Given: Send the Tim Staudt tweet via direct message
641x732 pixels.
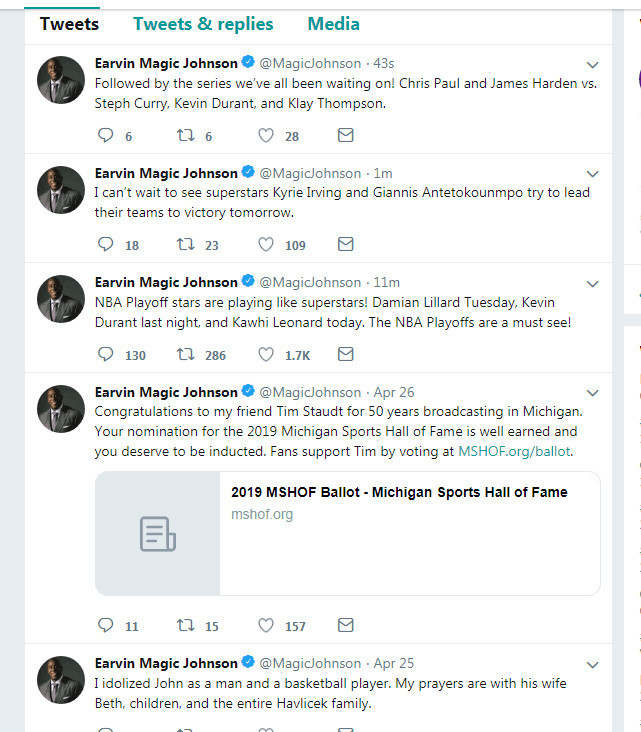Looking at the screenshot, I should pos(345,625).
